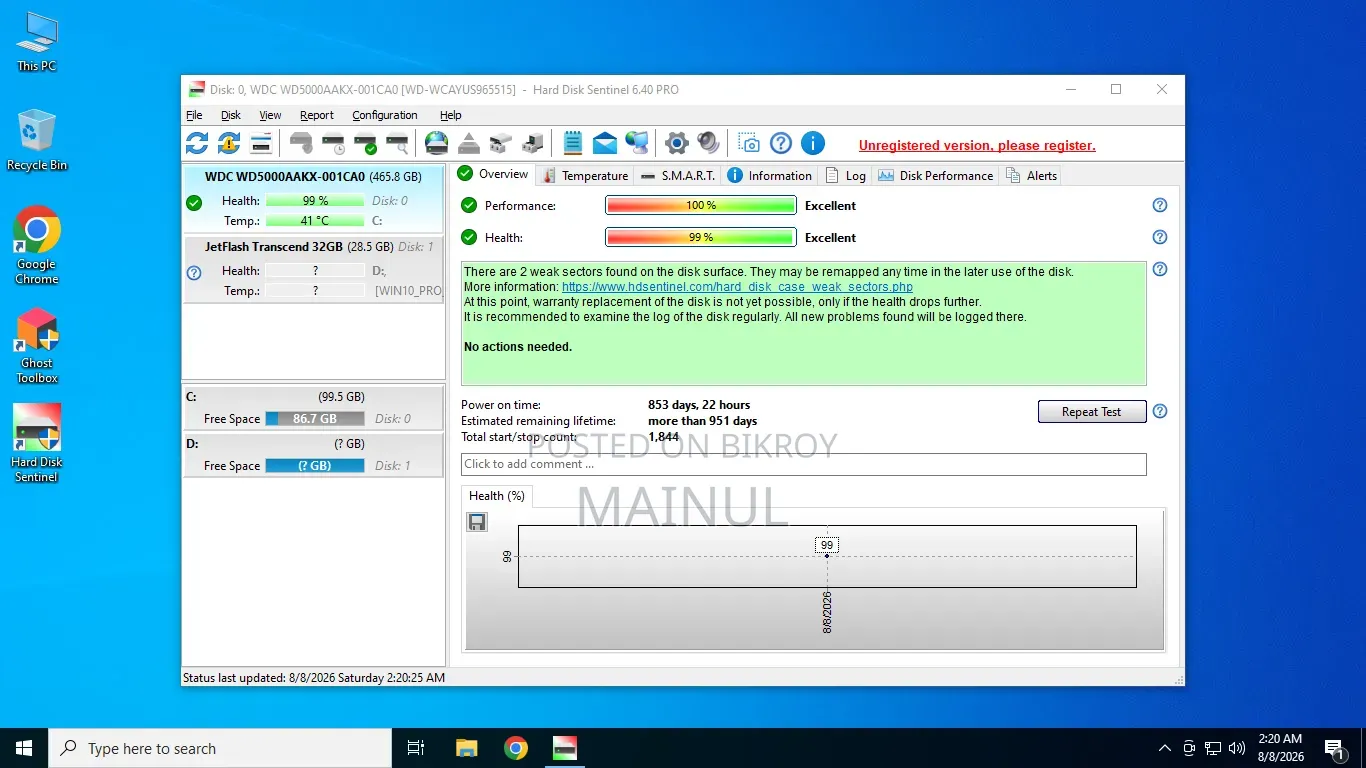The image size is (1366, 768).
Task: Click the 'Status last updated' status bar text
Action: (x=314, y=678)
